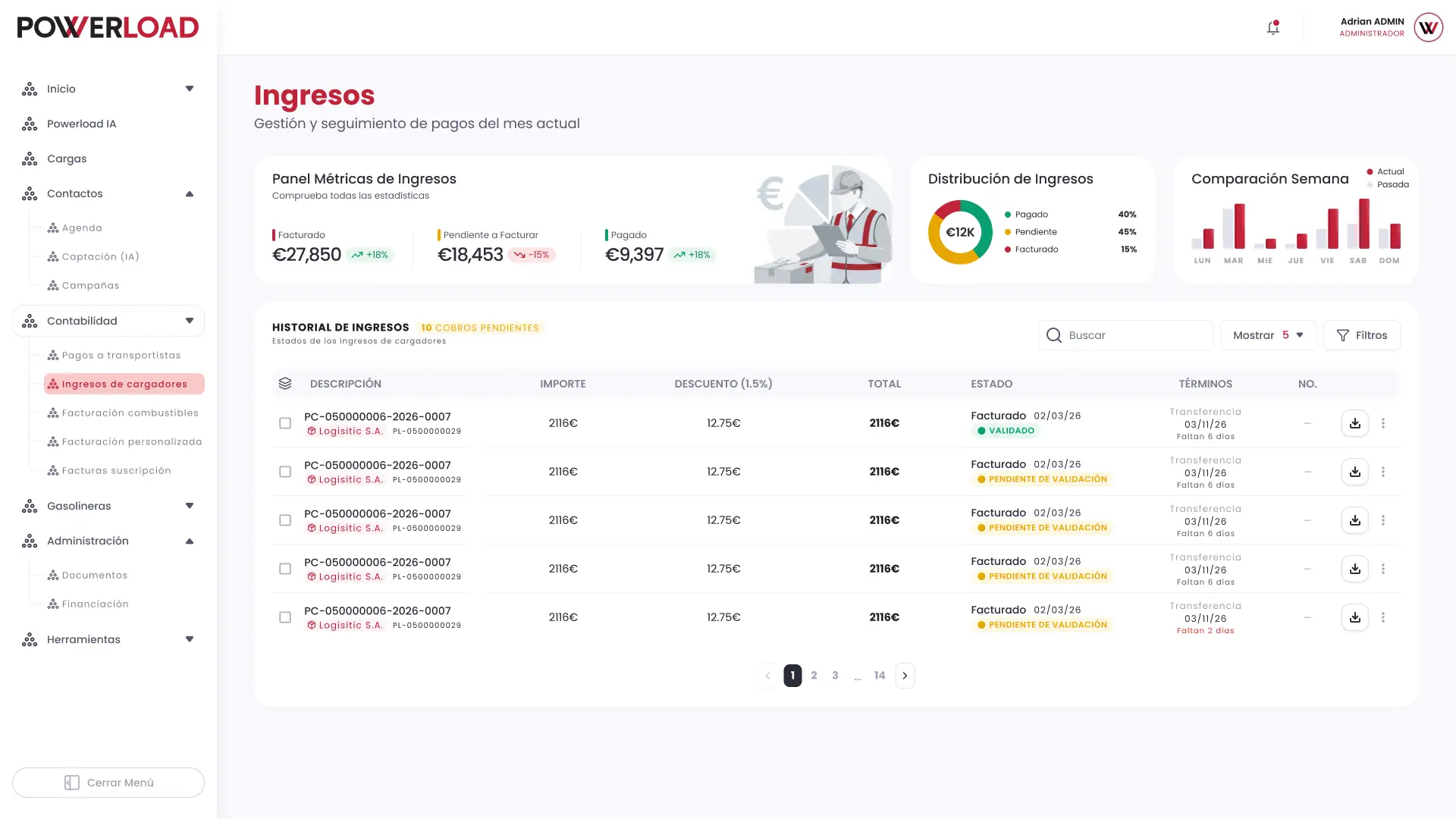This screenshot has width=1456, height=819.
Task: Open the Mostrar 5 rows dropdown
Action: point(1268,335)
